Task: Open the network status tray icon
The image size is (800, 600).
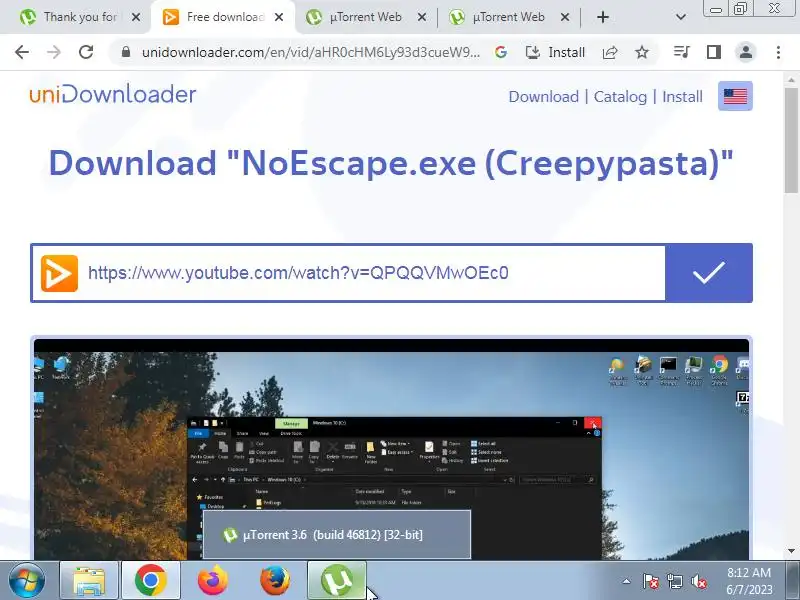Action: [675, 581]
